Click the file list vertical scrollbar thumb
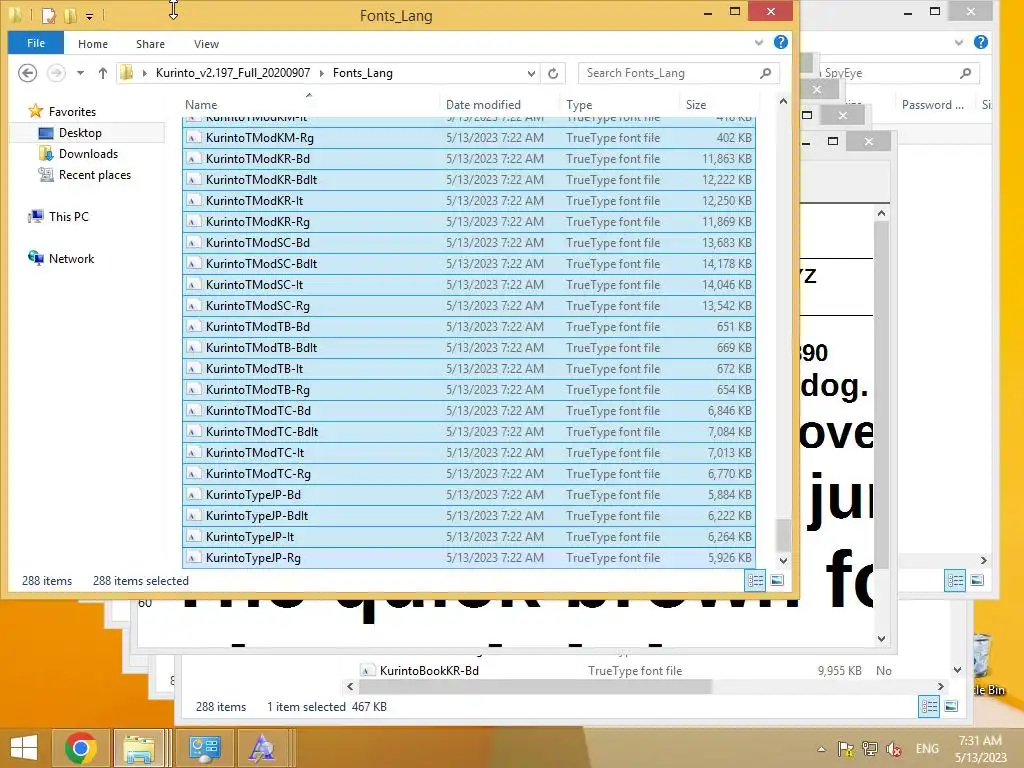This screenshot has width=1024, height=768. click(x=783, y=536)
